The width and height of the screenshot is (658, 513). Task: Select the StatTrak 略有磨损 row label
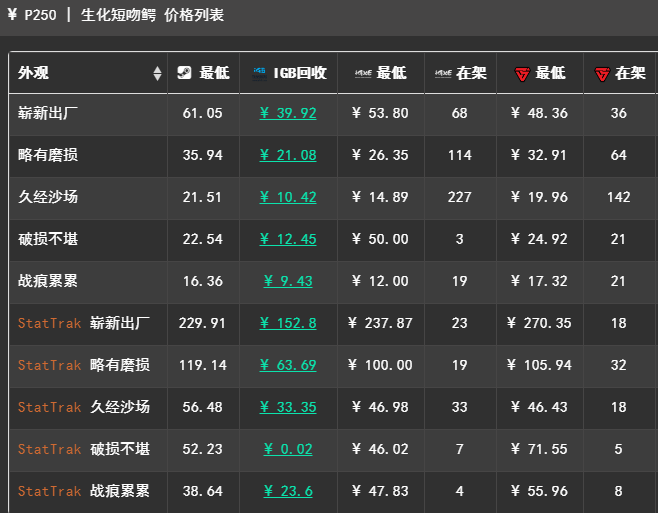coord(84,365)
